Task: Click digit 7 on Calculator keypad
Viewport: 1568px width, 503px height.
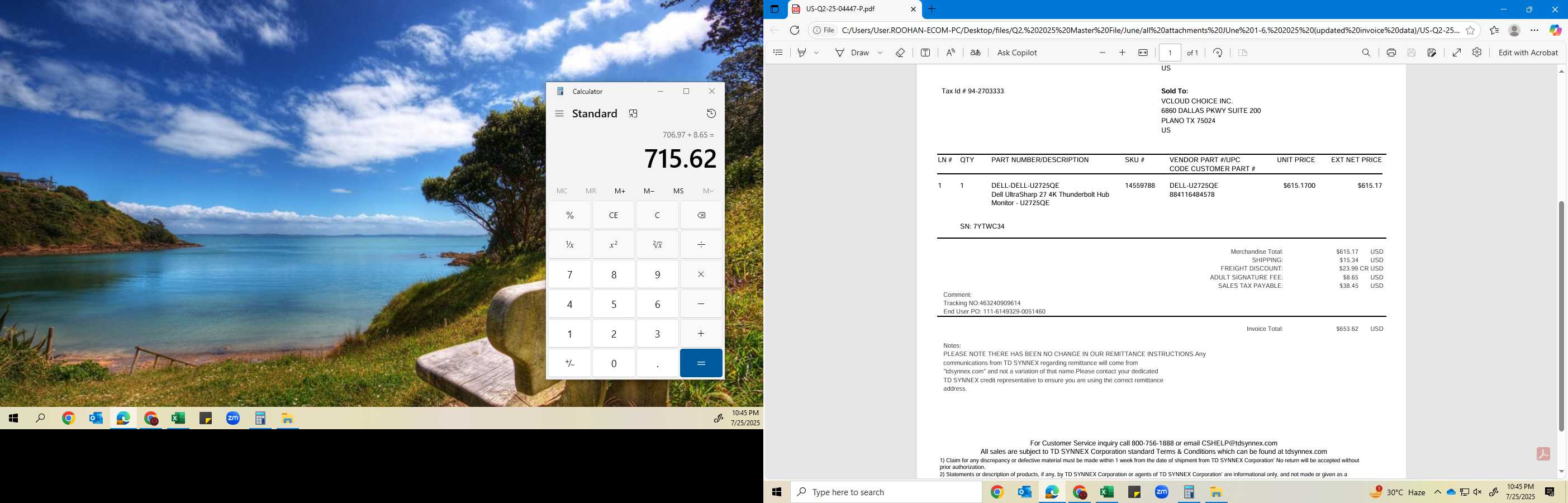Action: 570,274
